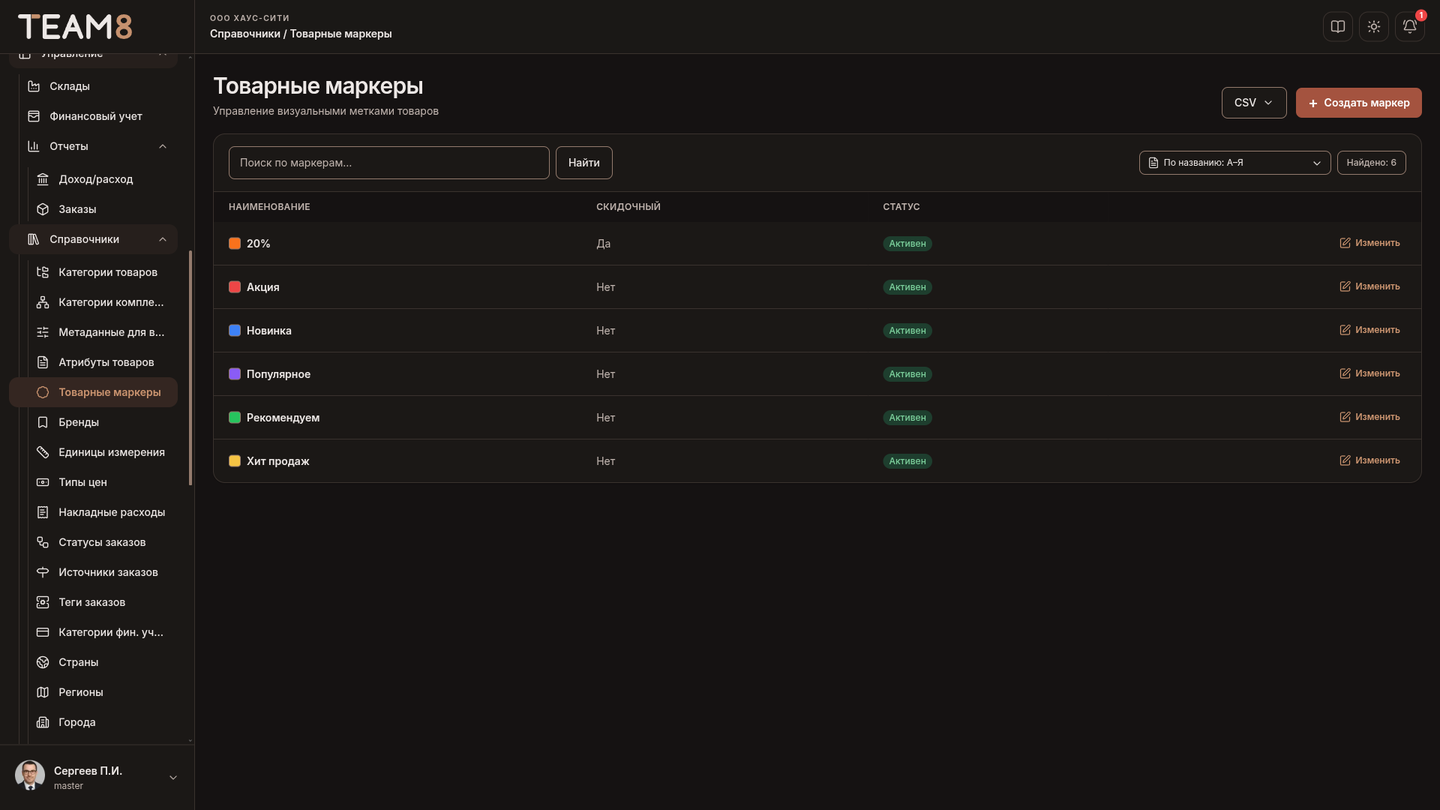Click the Единицы измерения ruler icon

coord(43,452)
